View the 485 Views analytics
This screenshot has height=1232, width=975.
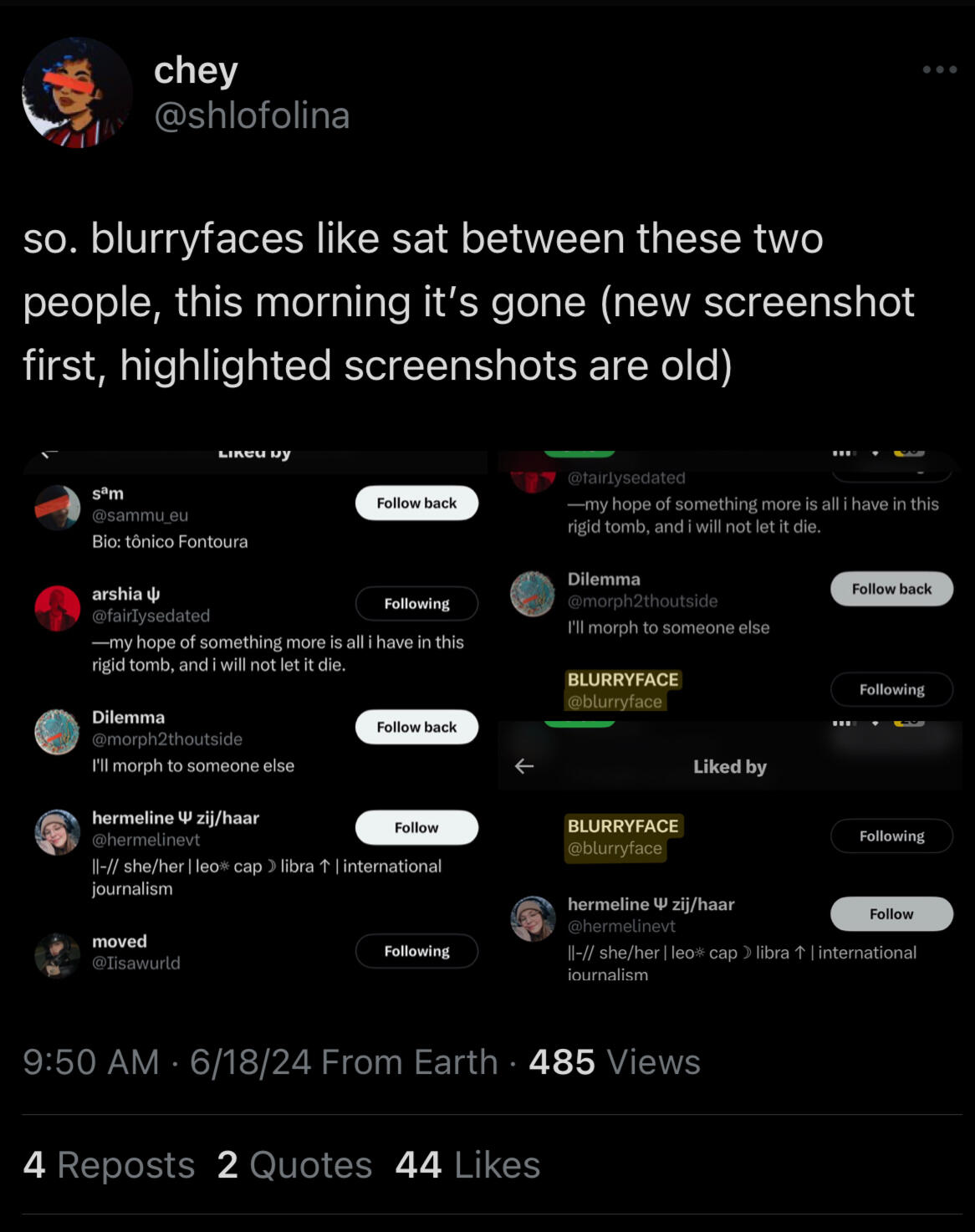click(x=615, y=1062)
